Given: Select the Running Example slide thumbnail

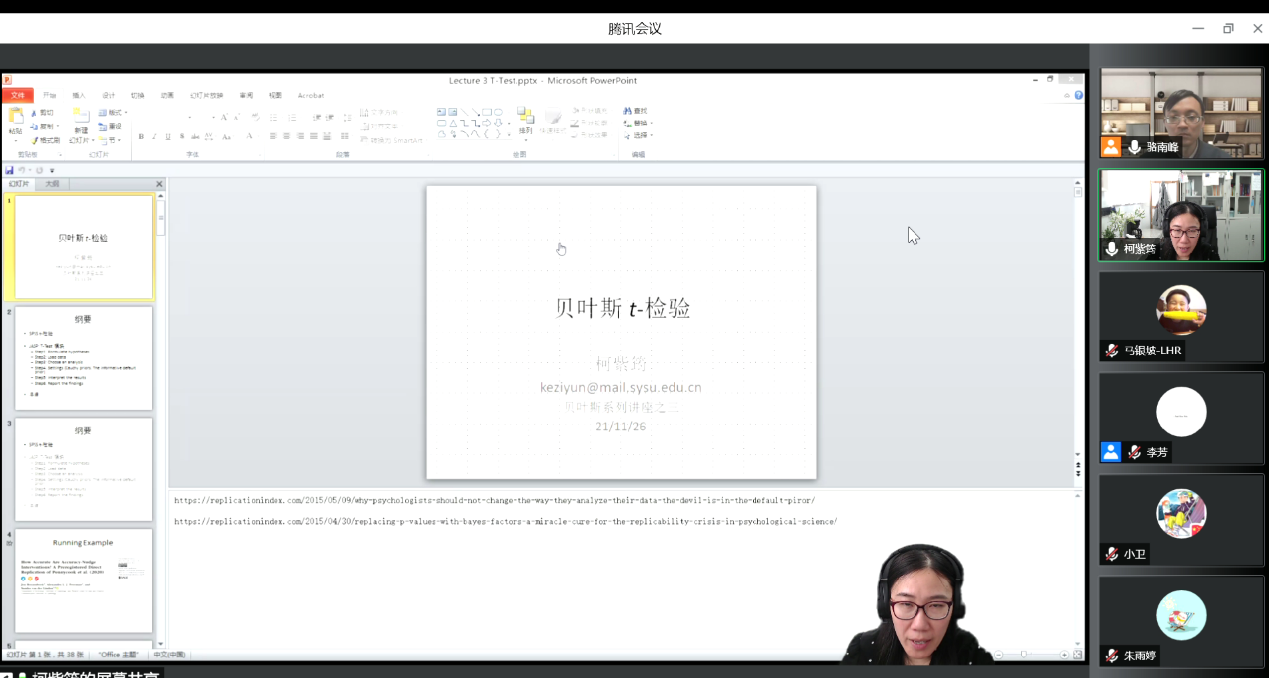Looking at the screenshot, I should [84, 580].
